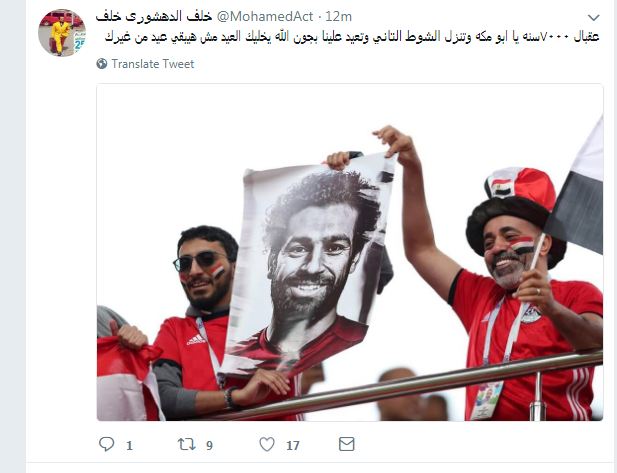Open the @MohamedAct profile handle
The height and width of the screenshot is (473, 617).
tap(264, 17)
